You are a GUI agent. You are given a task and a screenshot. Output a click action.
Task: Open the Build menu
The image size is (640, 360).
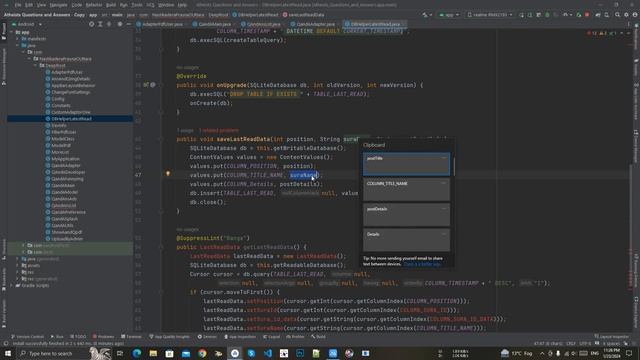point(111,5)
